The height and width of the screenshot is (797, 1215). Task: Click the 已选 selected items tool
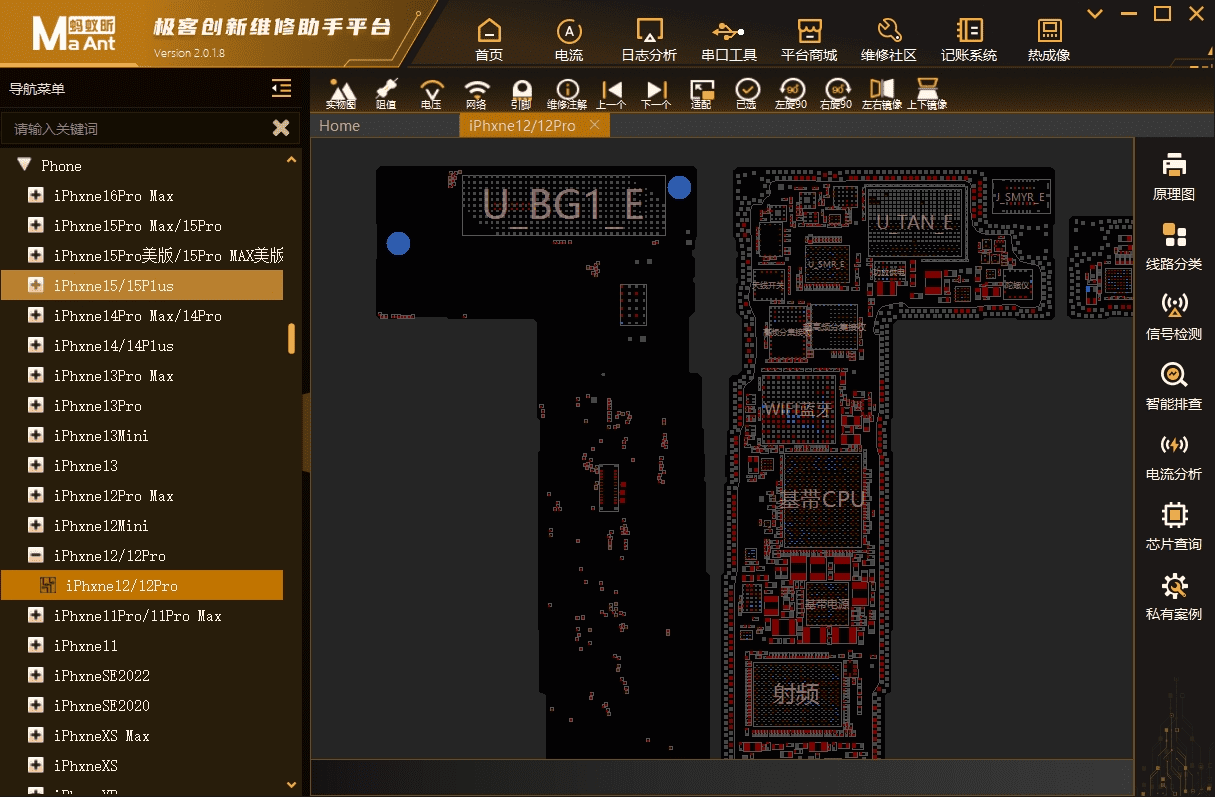coord(746,94)
